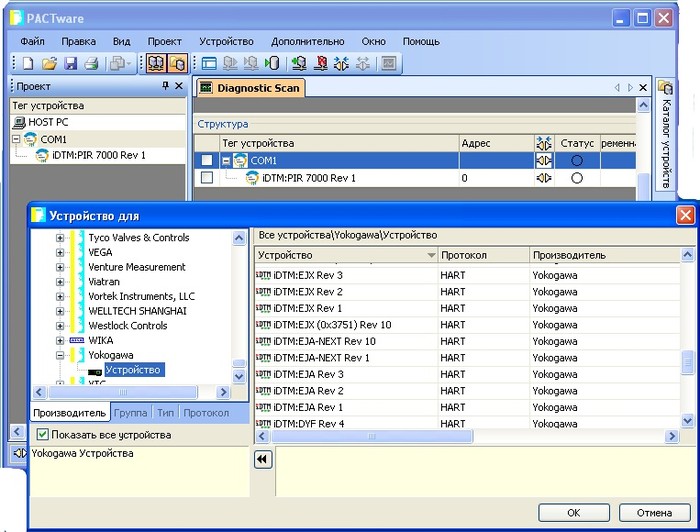Pin the Проект panel
Image resolution: width=700 pixels, height=532 pixels.
(x=166, y=86)
